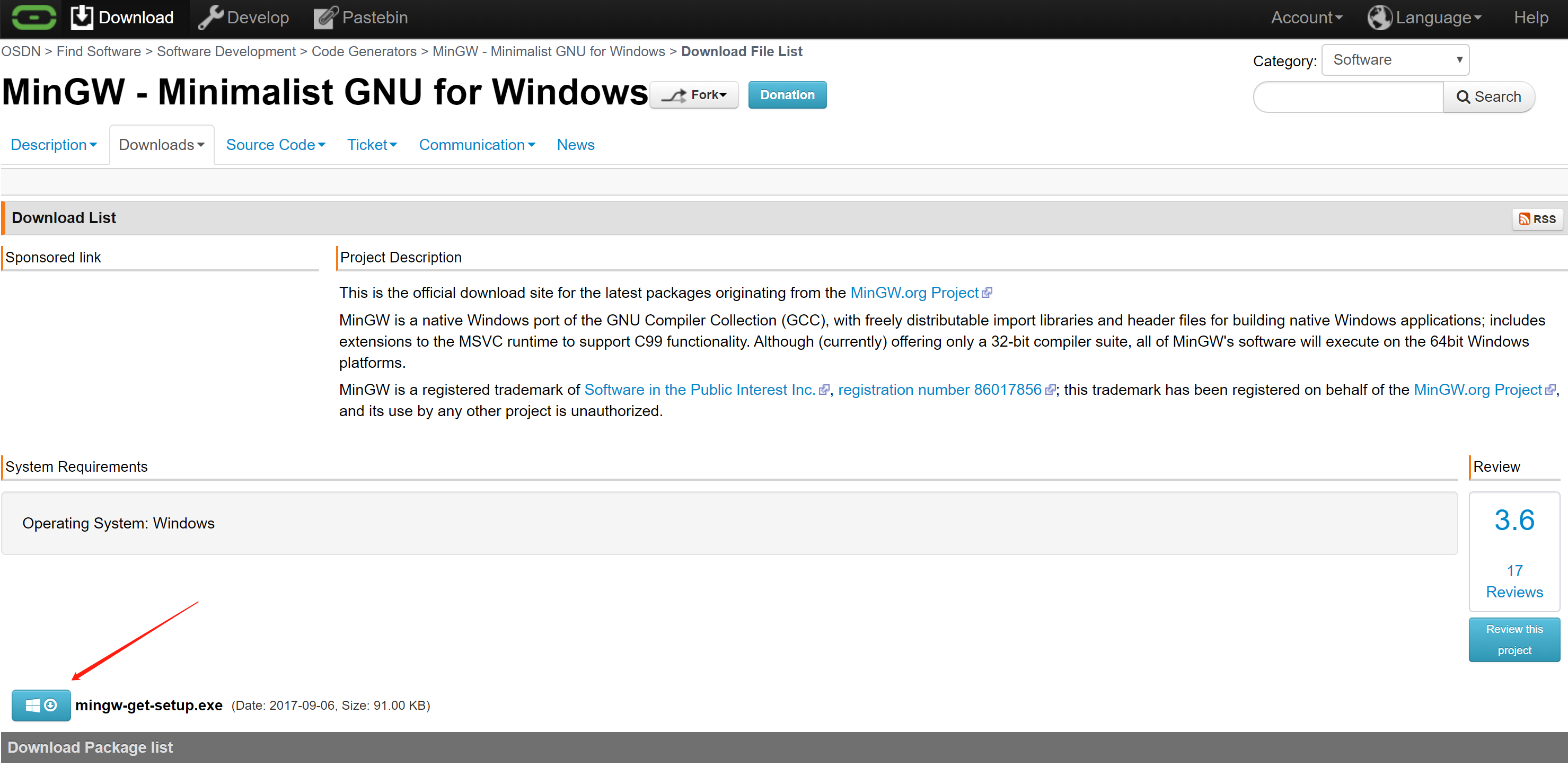The image size is (1568, 767).
Task: Click the Download box icon in top bar
Action: (82, 17)
